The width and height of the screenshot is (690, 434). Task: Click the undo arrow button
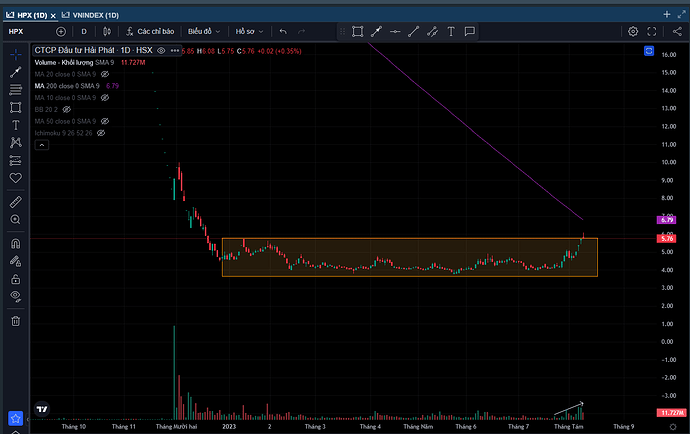pyautogui.click(x=283, y=31)
